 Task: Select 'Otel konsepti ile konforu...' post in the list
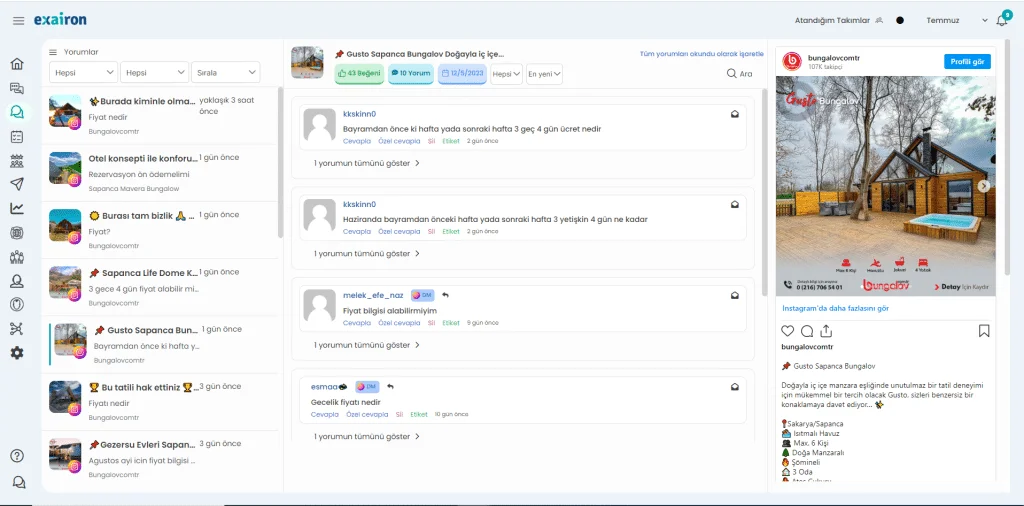160,172
